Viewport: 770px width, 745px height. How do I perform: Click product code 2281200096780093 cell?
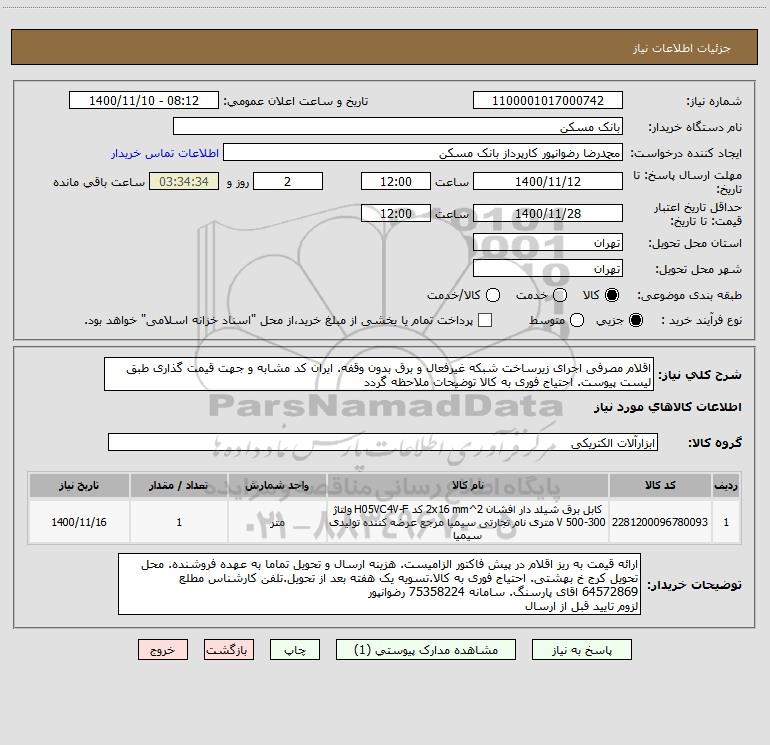pos(660,522)
